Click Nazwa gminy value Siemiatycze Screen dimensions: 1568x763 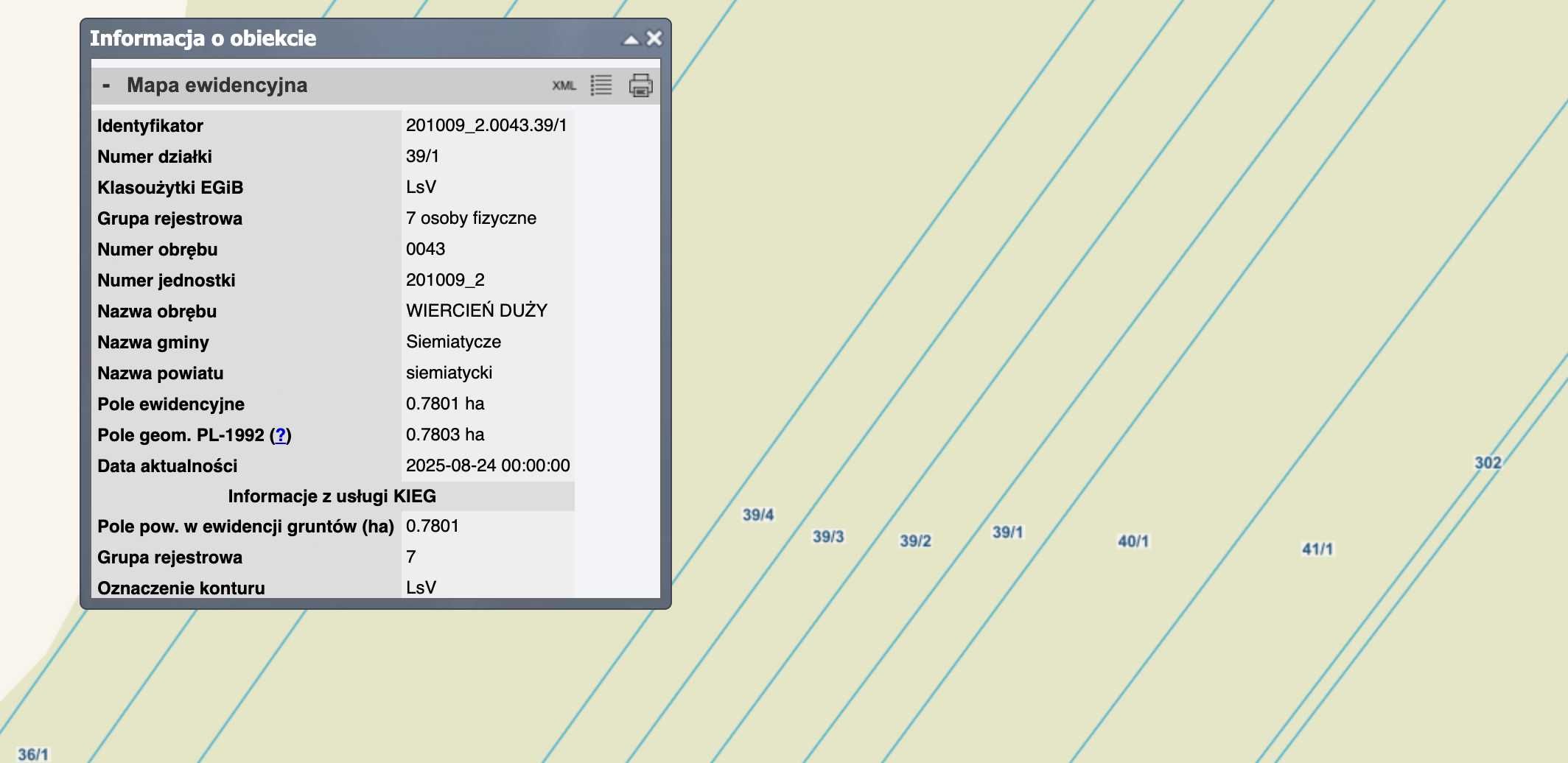point(453,342)
